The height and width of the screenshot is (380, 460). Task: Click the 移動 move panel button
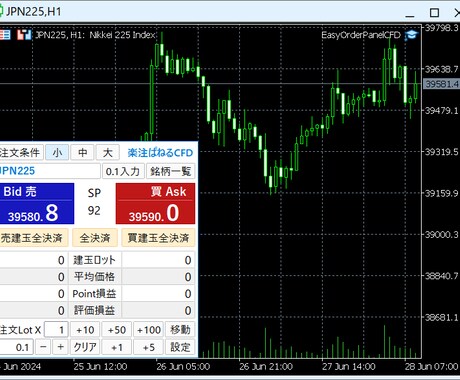(180, 330)
